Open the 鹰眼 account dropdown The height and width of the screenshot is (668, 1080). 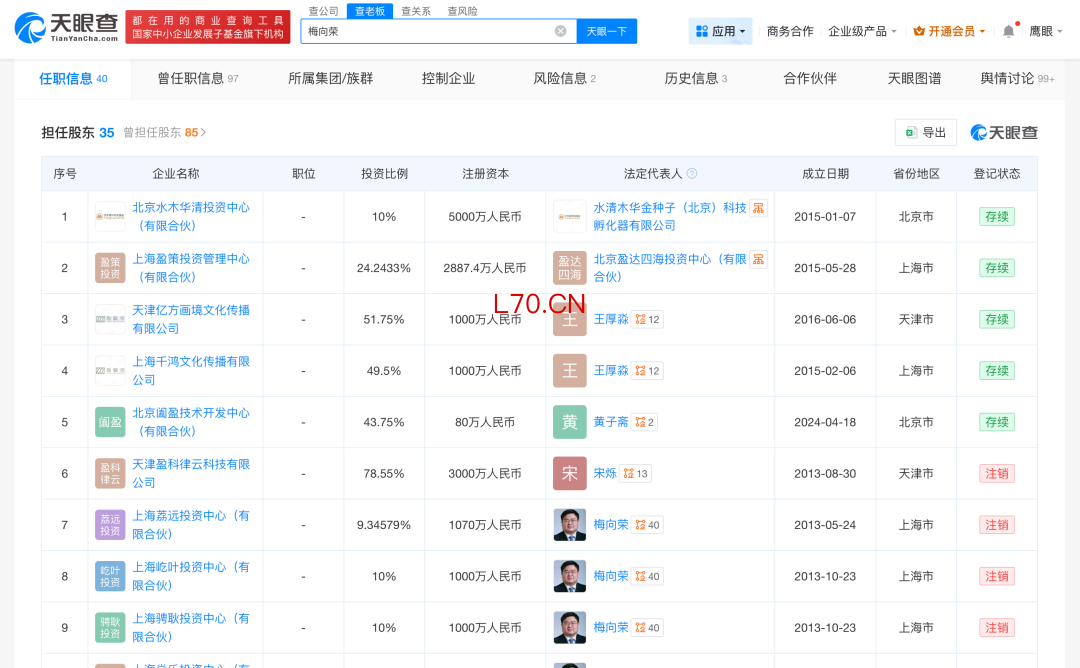(x=1046, y=31)
